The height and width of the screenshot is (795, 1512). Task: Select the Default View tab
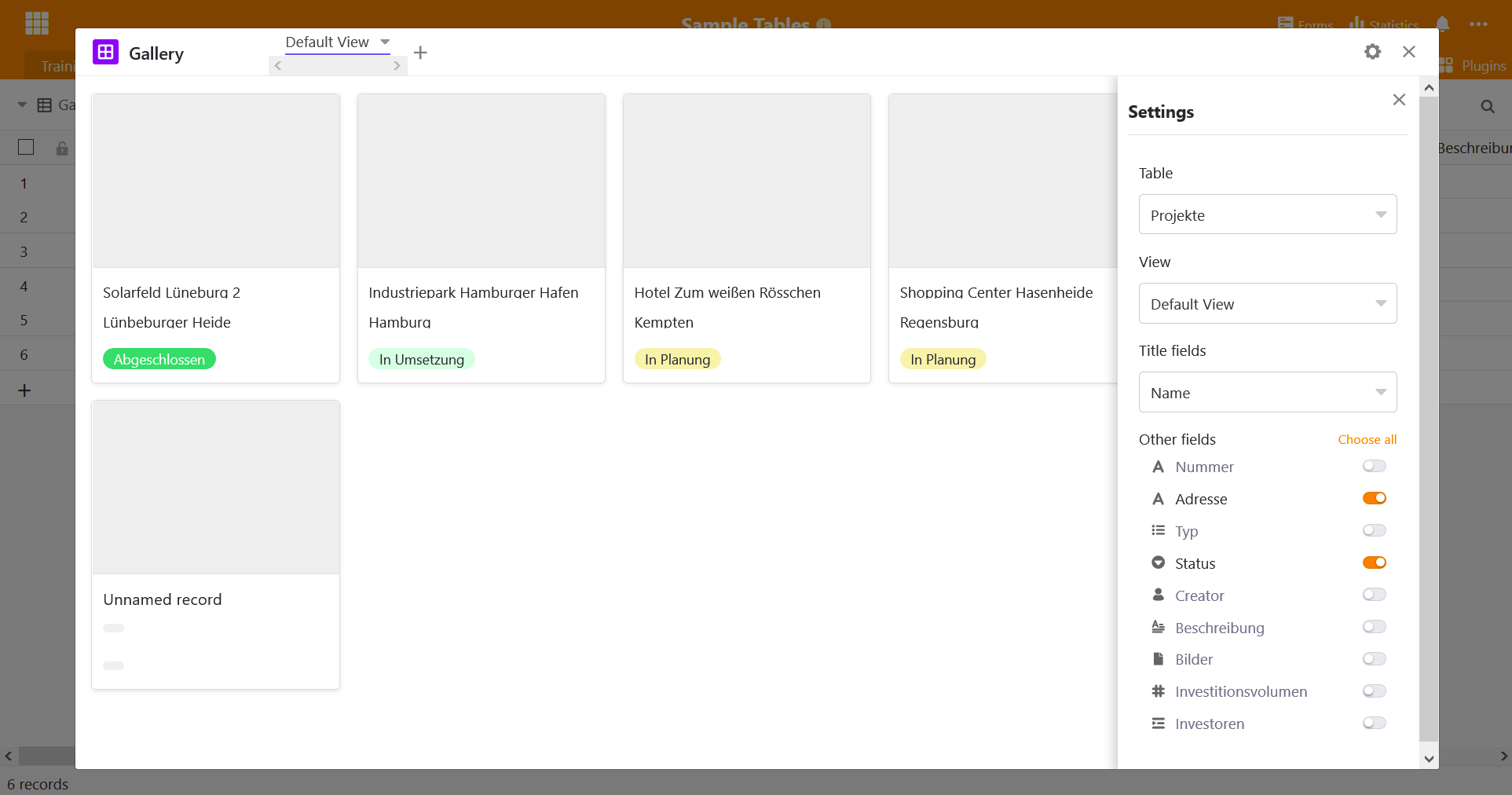[x=328, y=42]
